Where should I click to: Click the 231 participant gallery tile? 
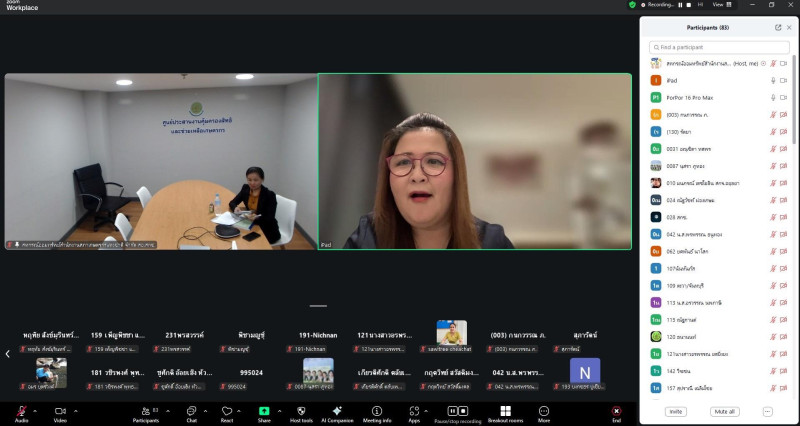184,337
